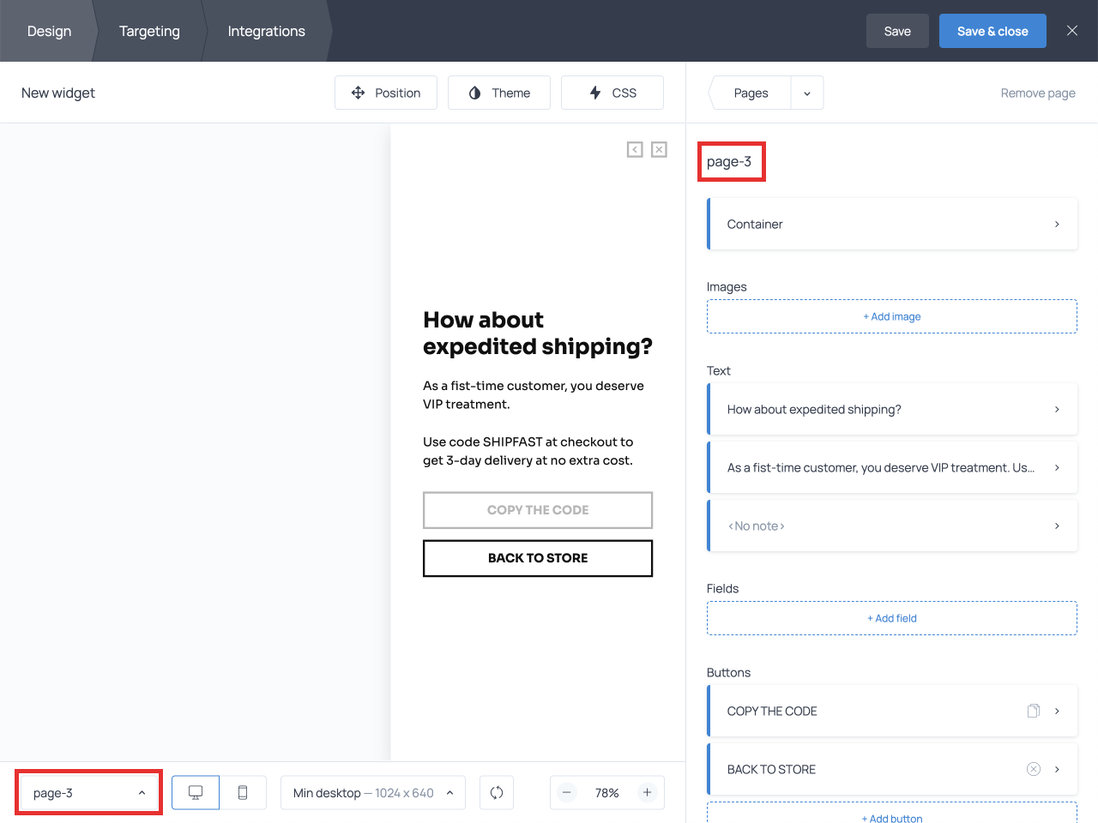
Task: Click the widget preview back arrow icon
Action: tap(635, 149)
